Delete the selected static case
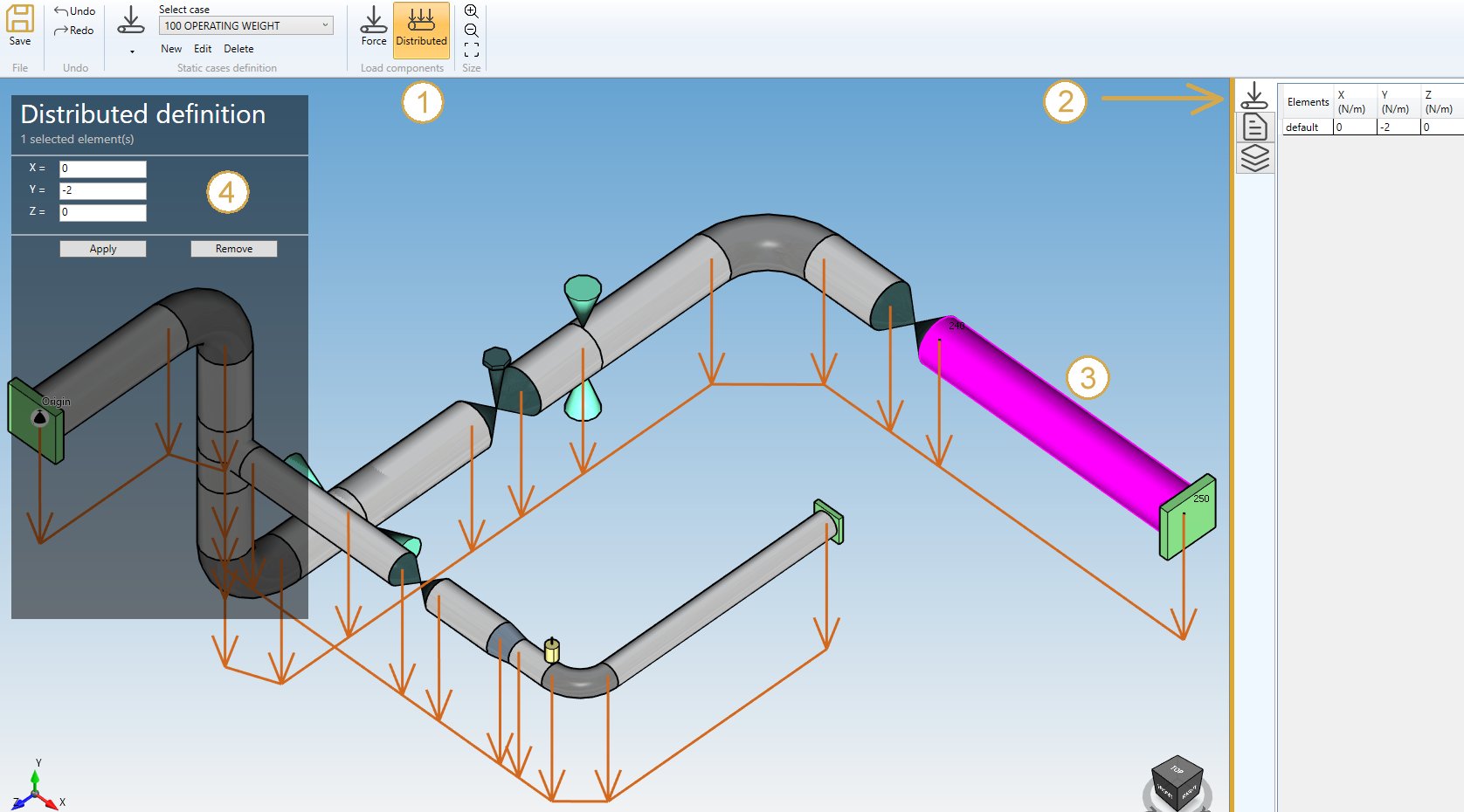The width and height of the screenshot is (1464, 812). (238, 49)
